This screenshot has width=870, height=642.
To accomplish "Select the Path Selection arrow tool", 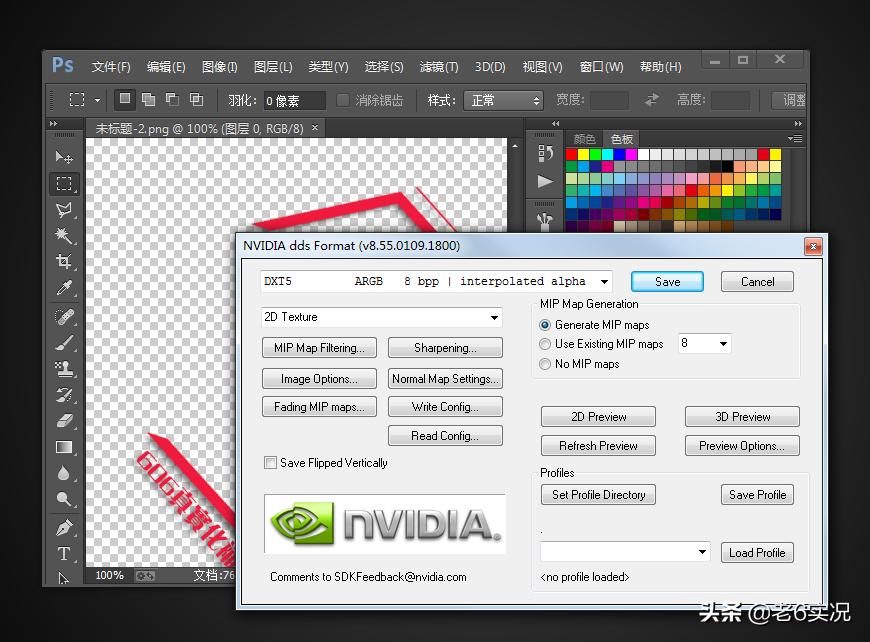I will 64,578.
